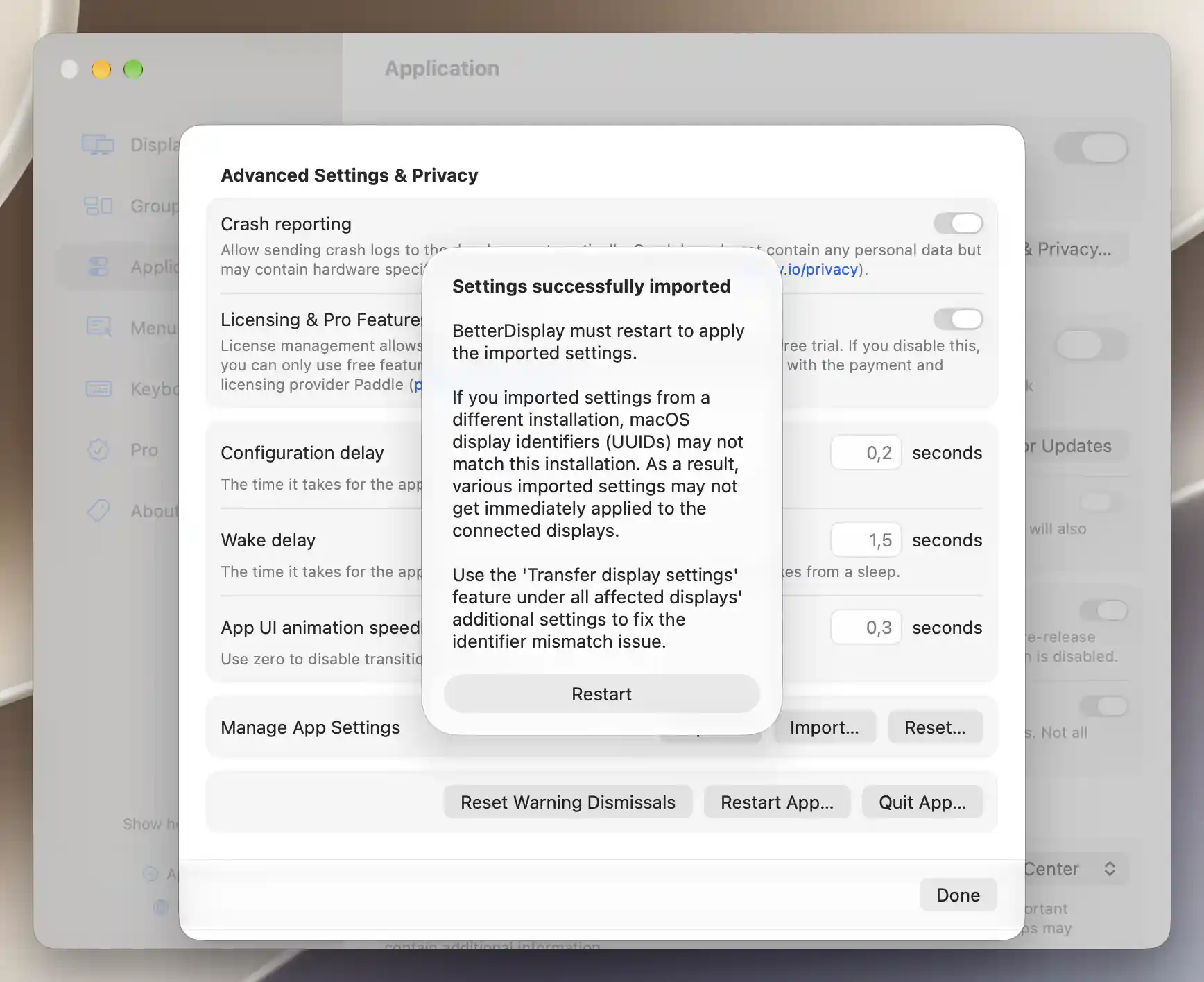The width and height of the screenshot is (1204, 982).
Task: Click the Keyboard icon in sidebar
Action: 98,388
